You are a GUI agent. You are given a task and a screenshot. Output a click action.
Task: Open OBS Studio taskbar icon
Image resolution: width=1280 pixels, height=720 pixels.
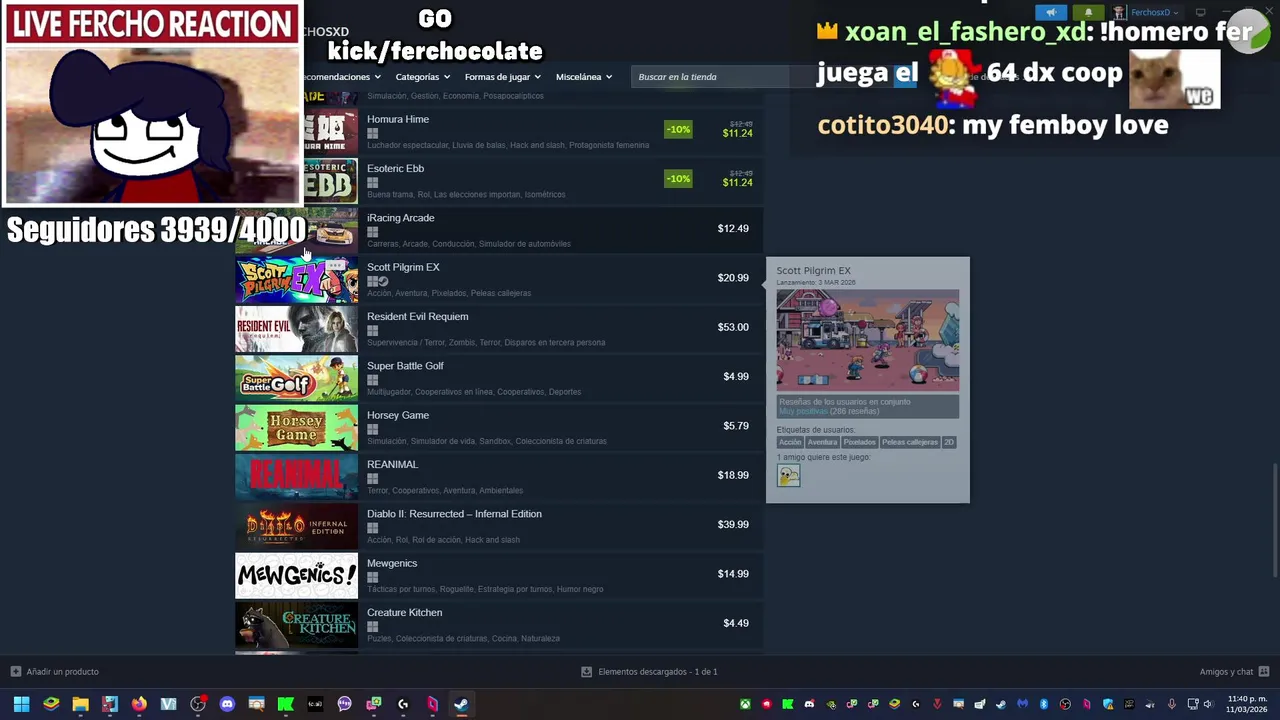[x=198, y=704]
